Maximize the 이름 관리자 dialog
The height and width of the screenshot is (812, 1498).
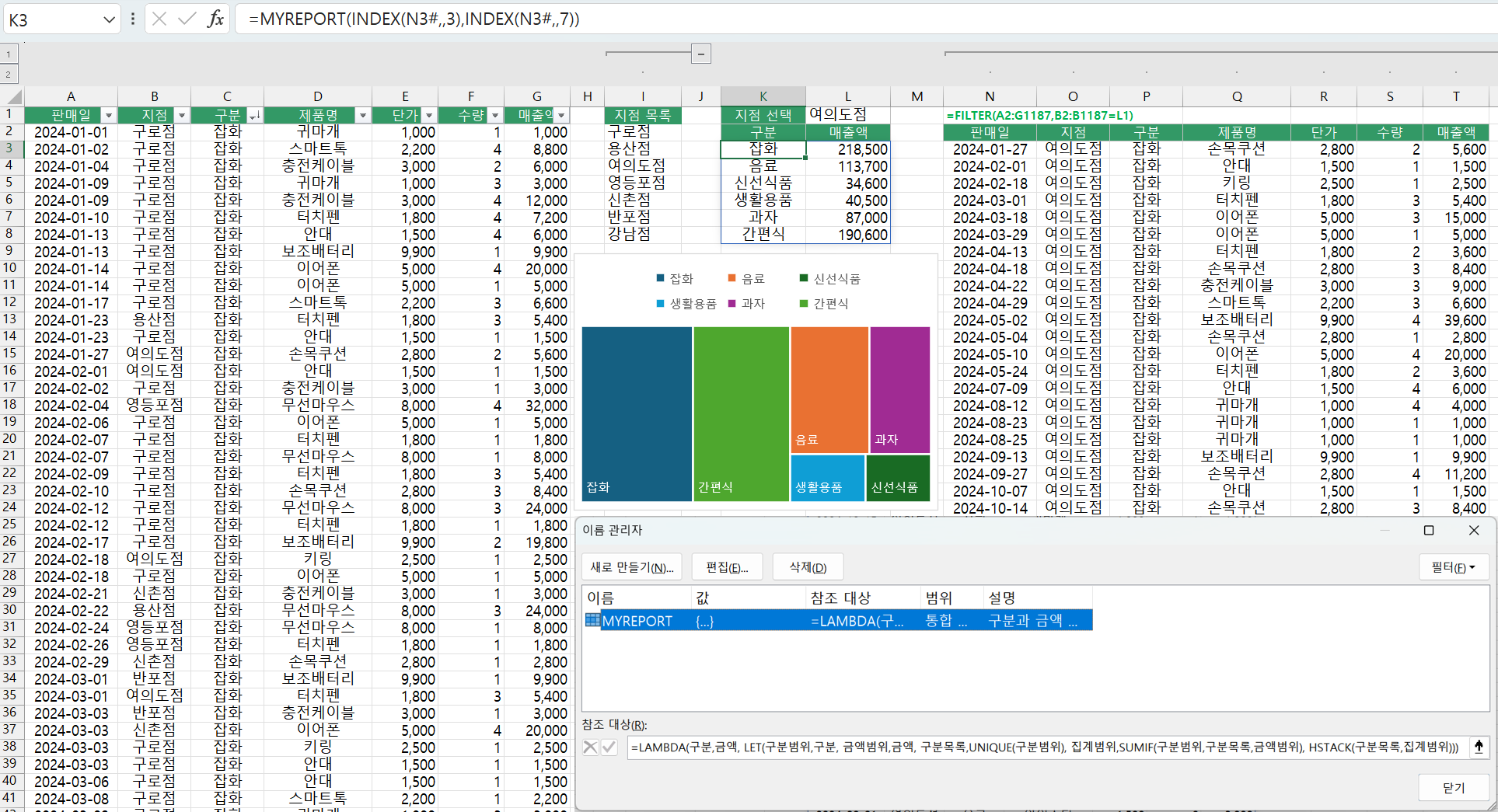[x=1429, y=530]
